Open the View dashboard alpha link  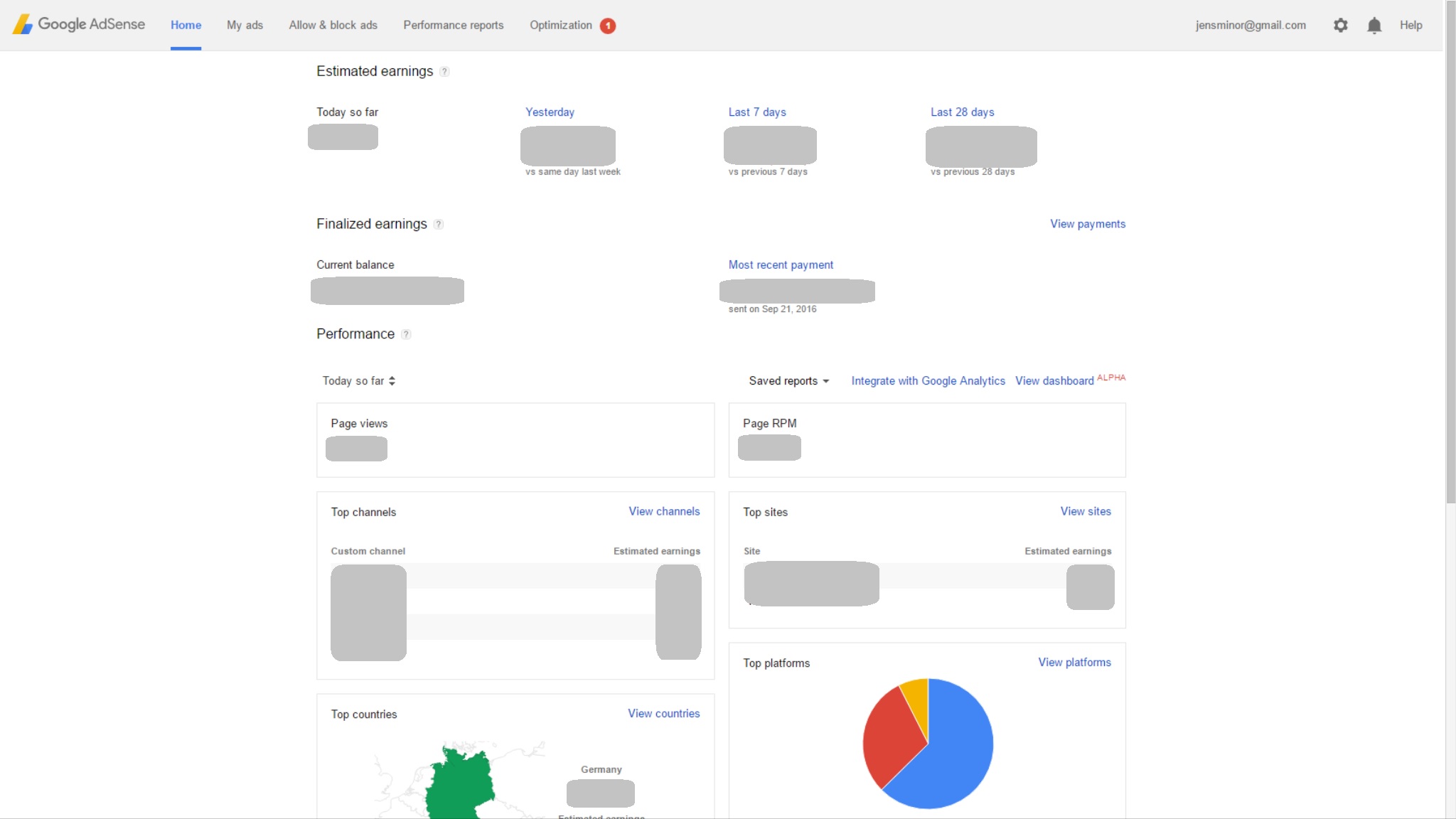pos(1054,381)
